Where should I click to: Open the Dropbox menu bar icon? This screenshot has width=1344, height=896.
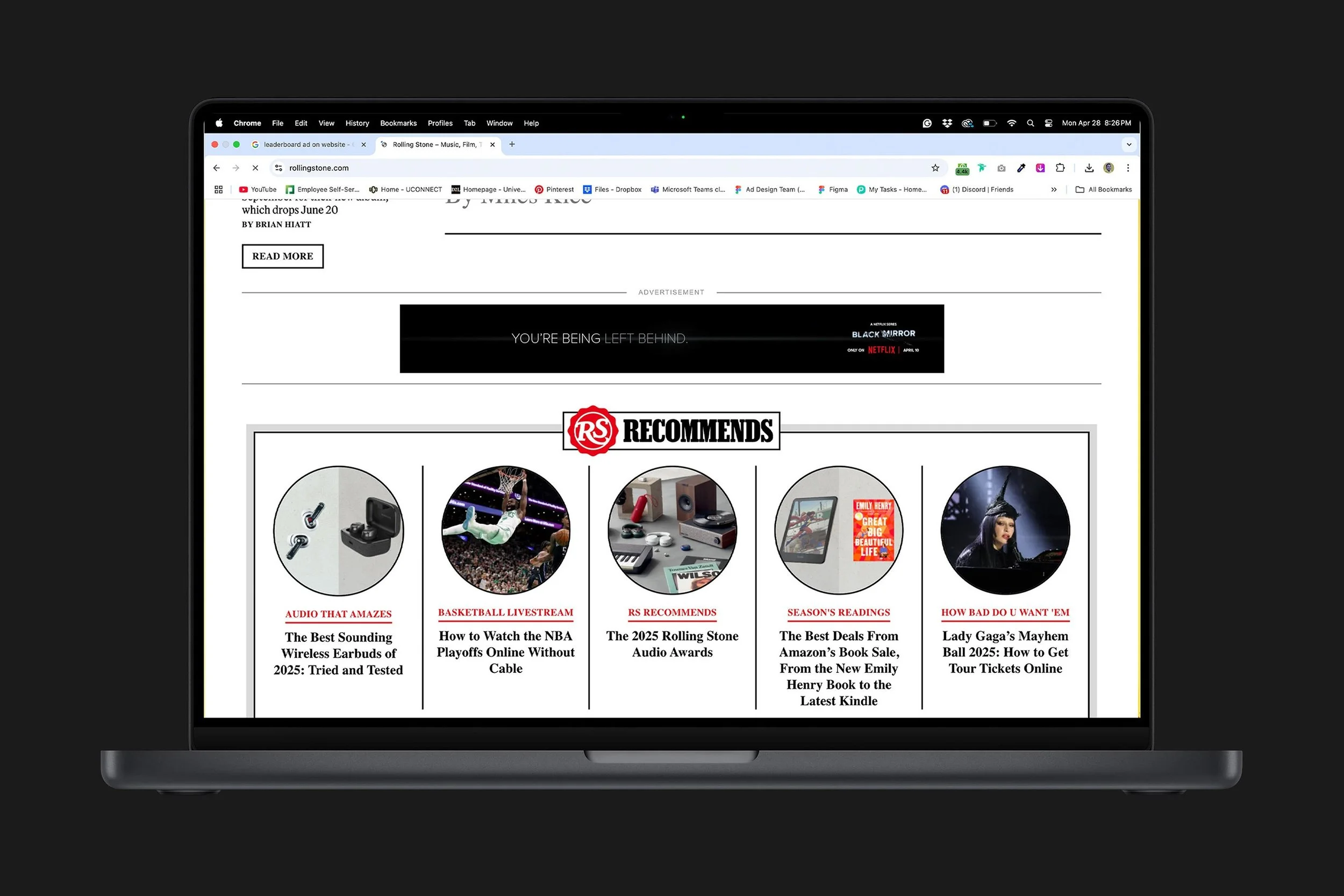click(x=947, y=124)
